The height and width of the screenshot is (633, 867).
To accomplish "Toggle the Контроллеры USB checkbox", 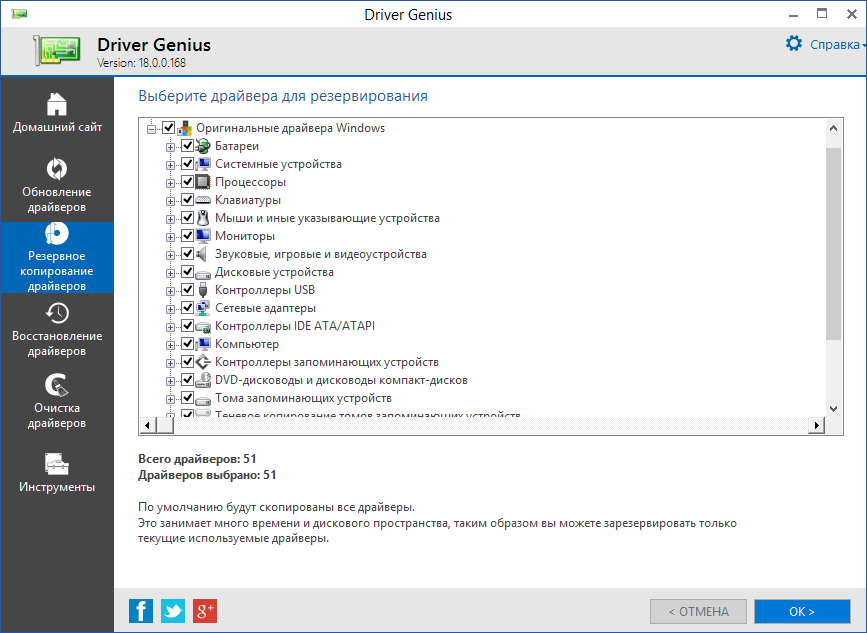I will (x=187, y=290).
